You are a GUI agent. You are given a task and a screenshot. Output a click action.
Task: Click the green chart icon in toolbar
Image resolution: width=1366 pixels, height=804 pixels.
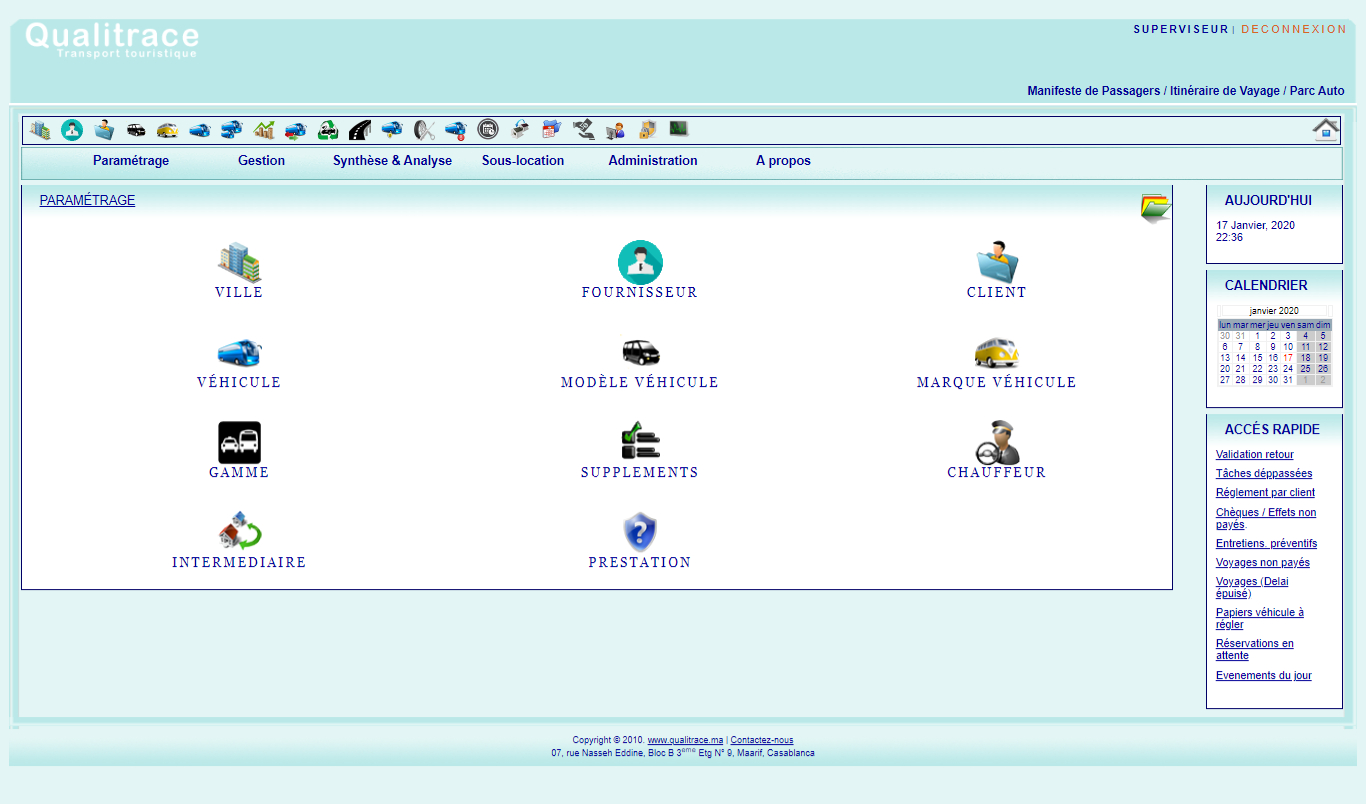click(x=264, y=130)
